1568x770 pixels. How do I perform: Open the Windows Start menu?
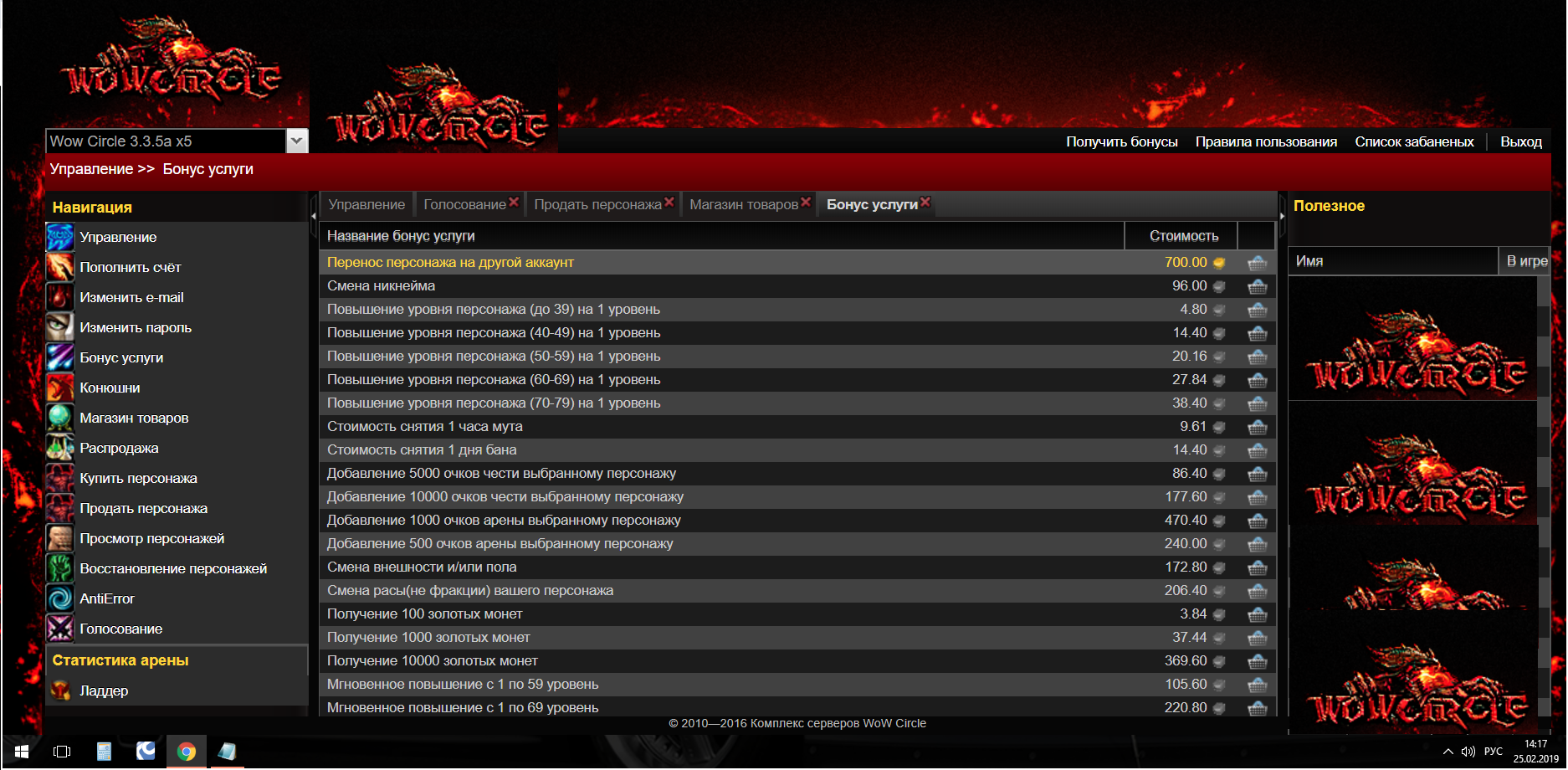22,752
